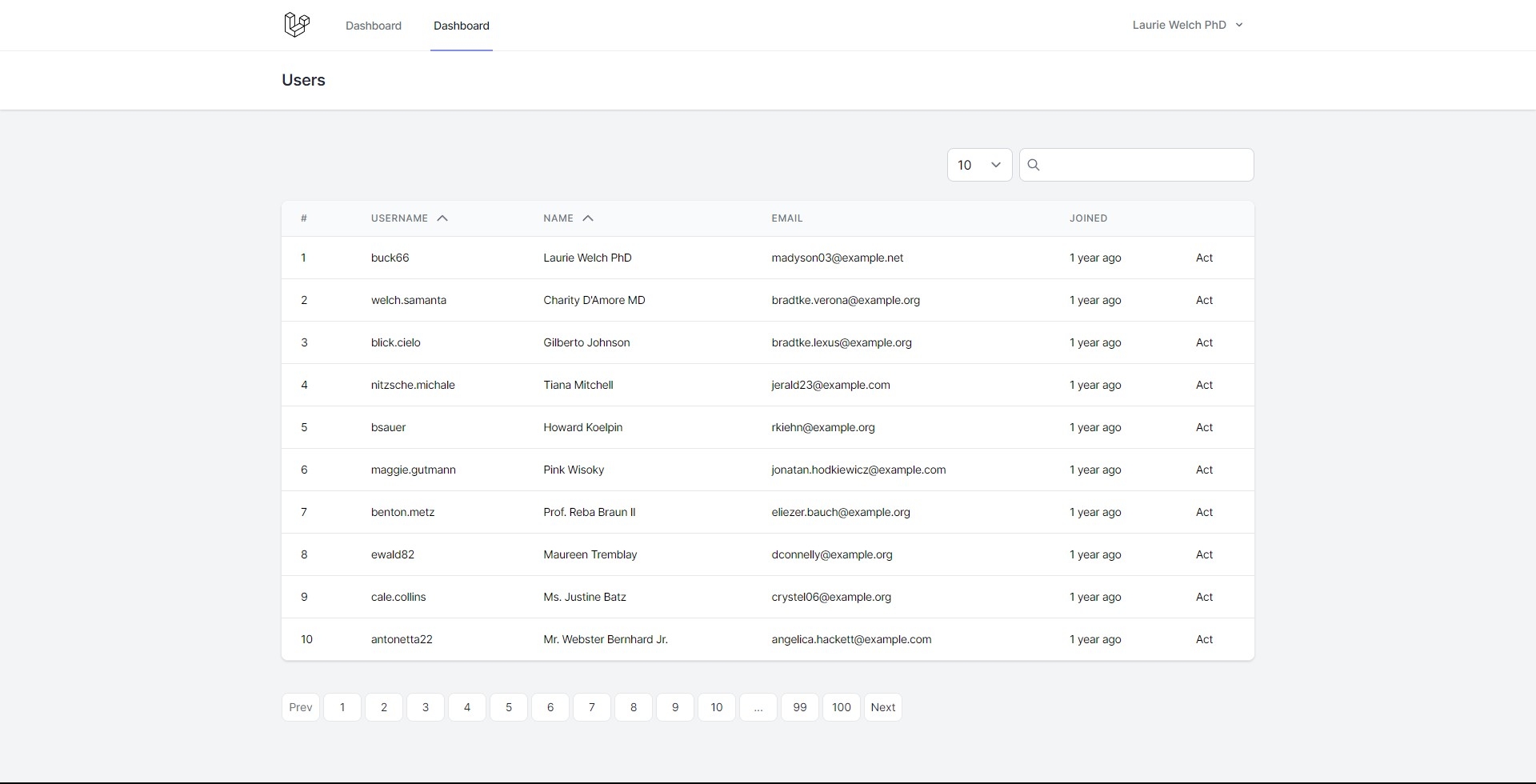
Task: Click the magnifier icon in search box
Action: pos(1034,165)
